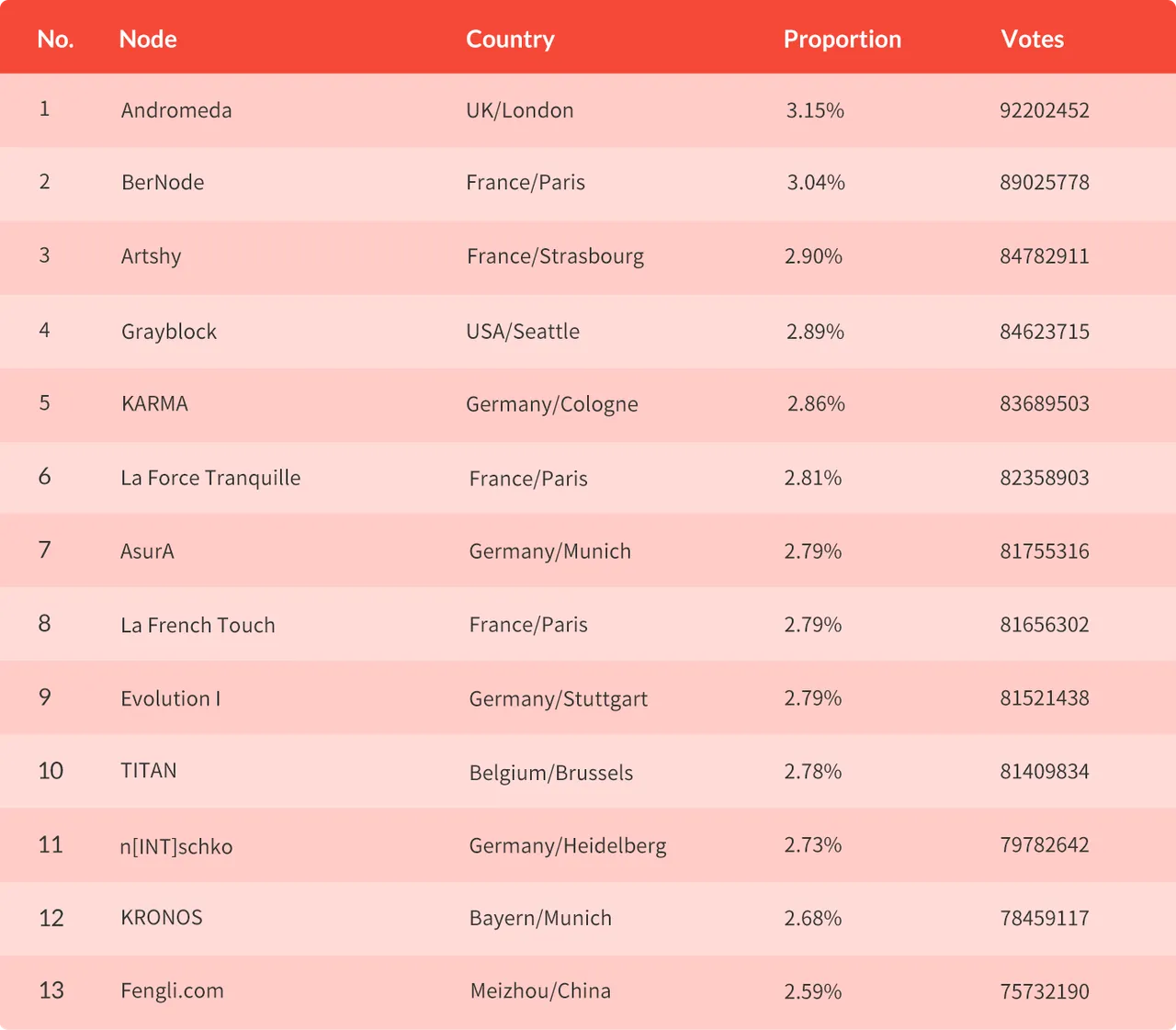
Task: Click the Grayblock node entry
Action: point(169,332)
